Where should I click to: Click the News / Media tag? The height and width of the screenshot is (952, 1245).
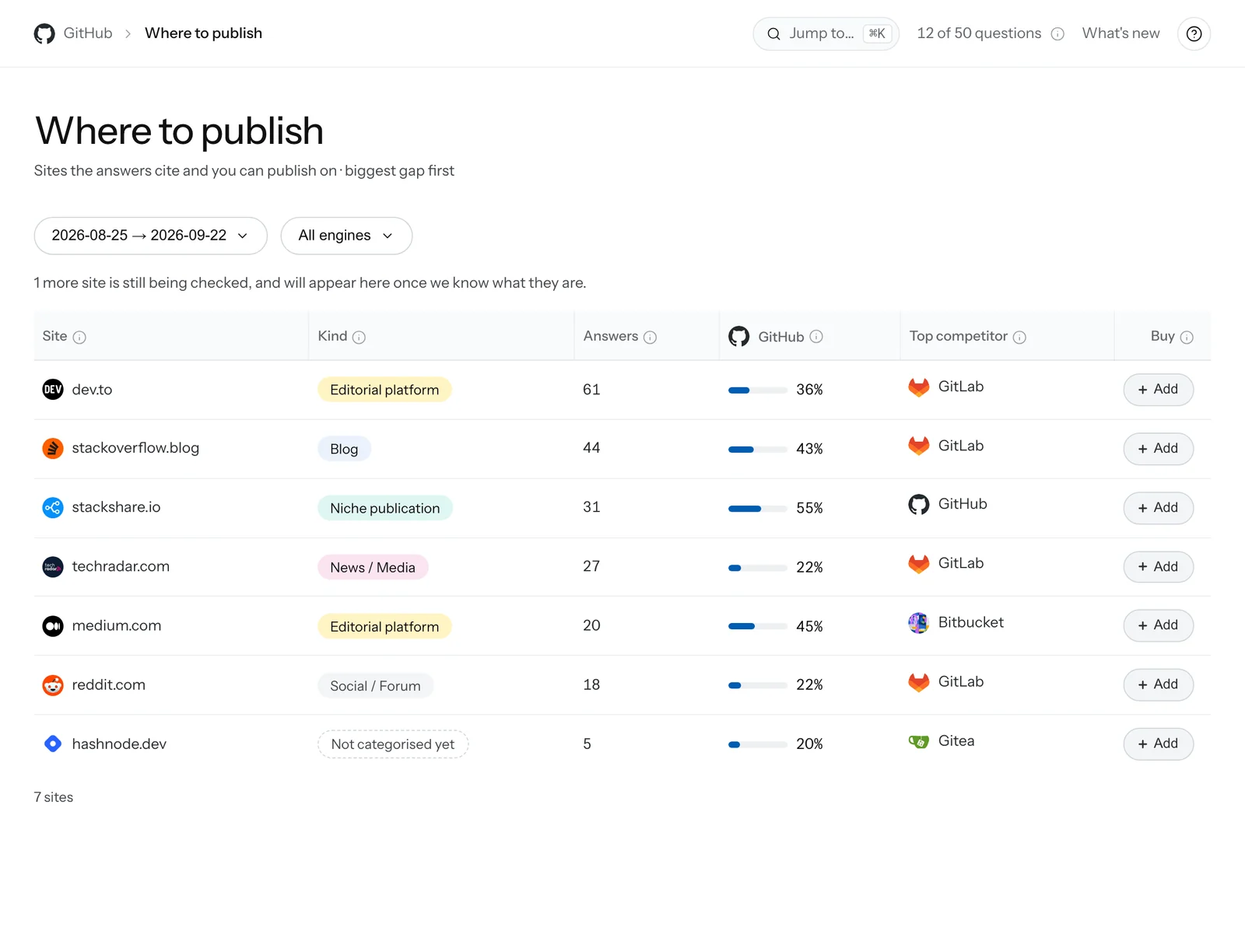[x=373, y=567]
